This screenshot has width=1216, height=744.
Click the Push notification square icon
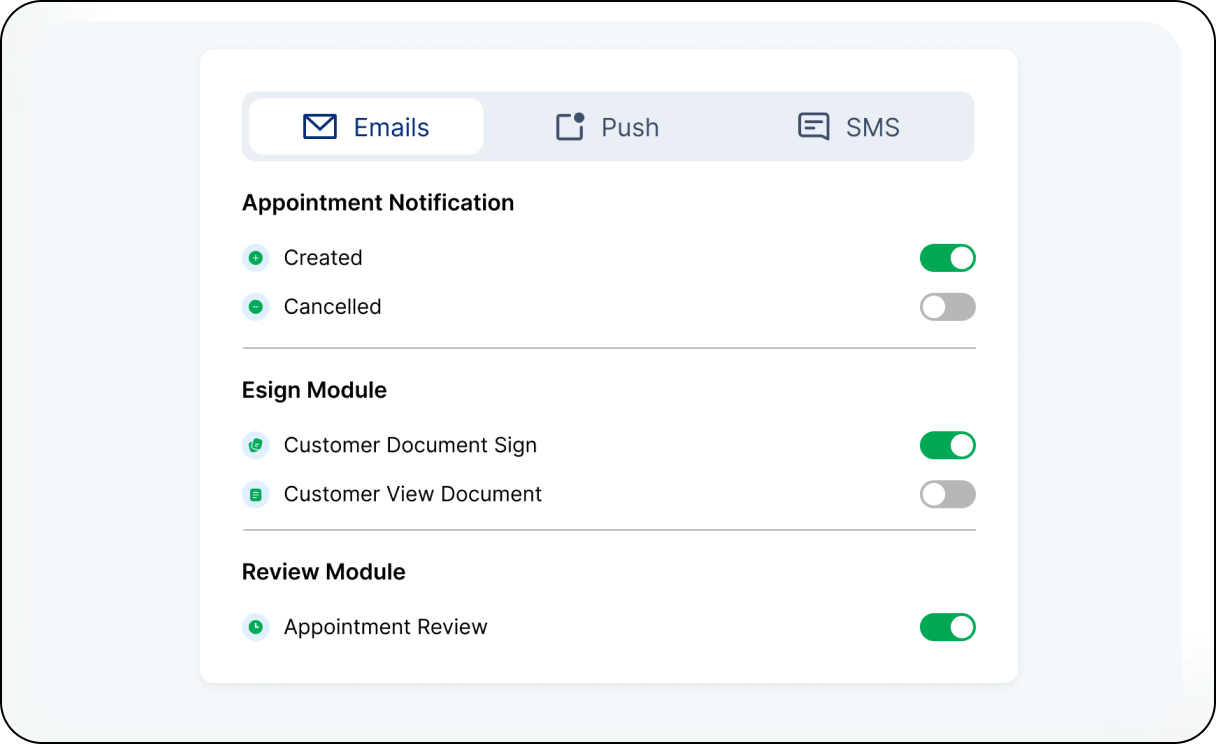[570, 127]
